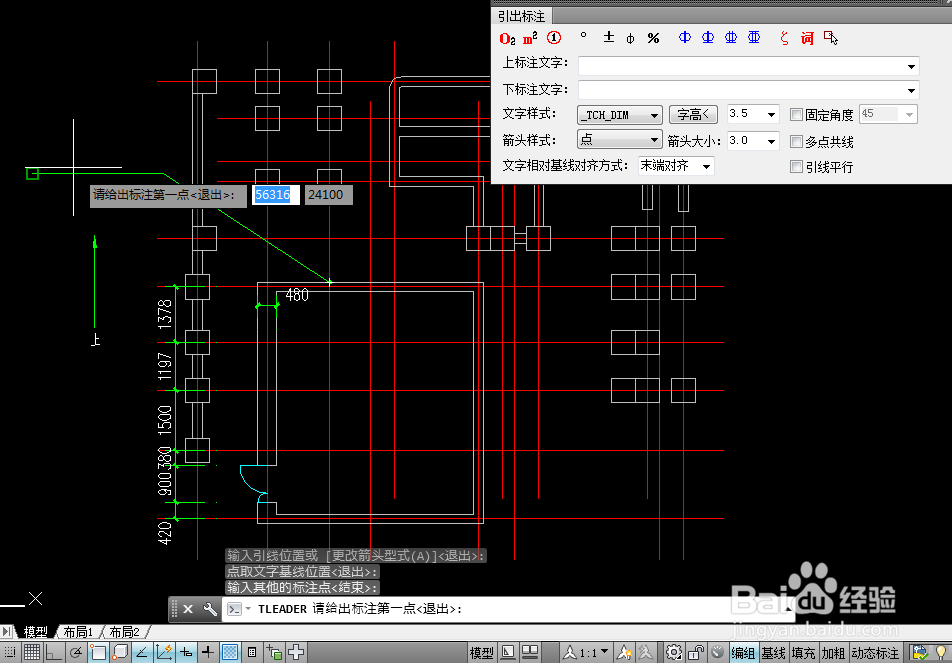The width and height of the screenshot is (952, 663).
Task: Insert fourth blue rebar grade symbol
Action: click(754, 38)
